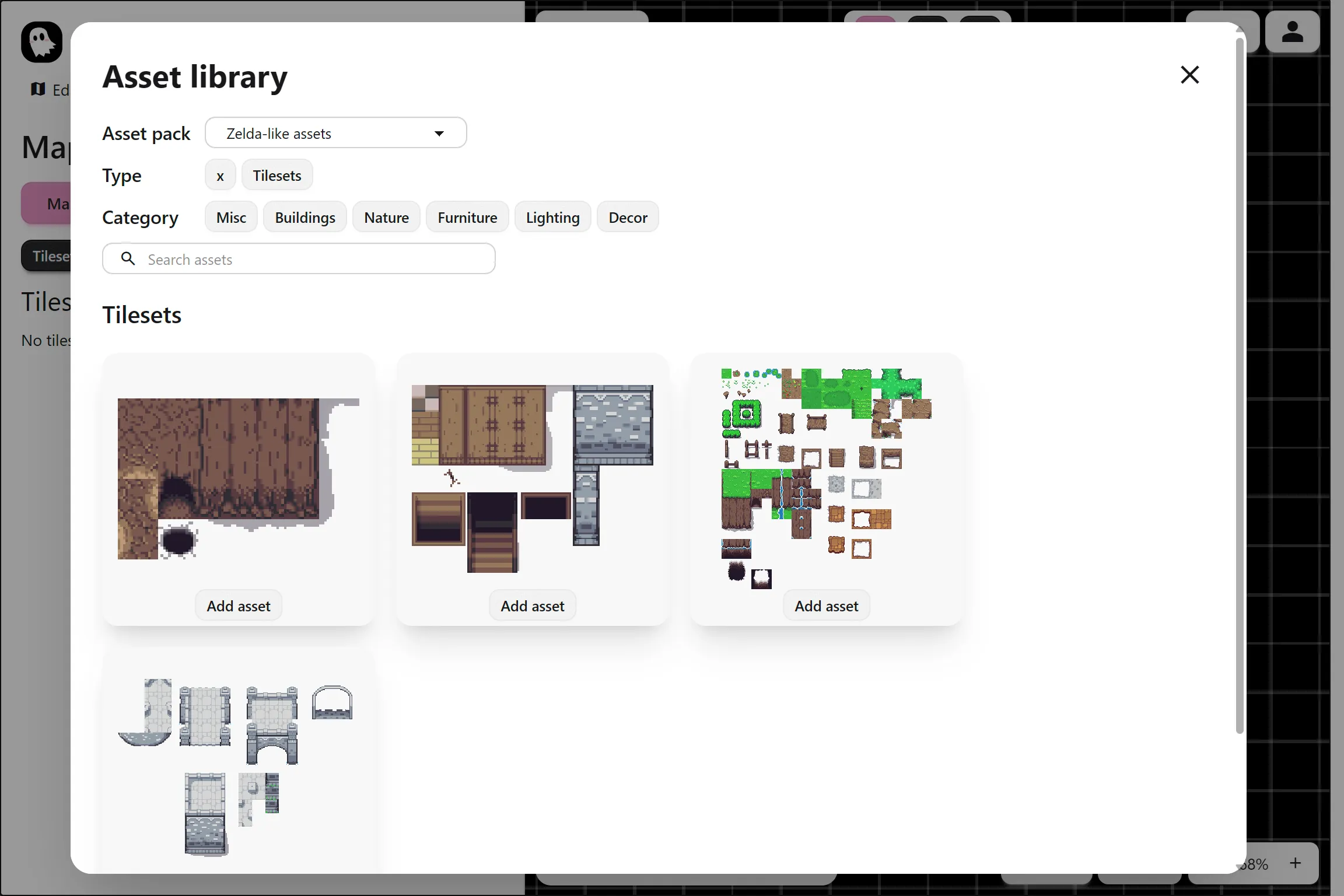Image resolution: width=1344 pixels, height=896 pixels.
Task: Click the Asset pack dropdown arrow
Action: point(439,134)
